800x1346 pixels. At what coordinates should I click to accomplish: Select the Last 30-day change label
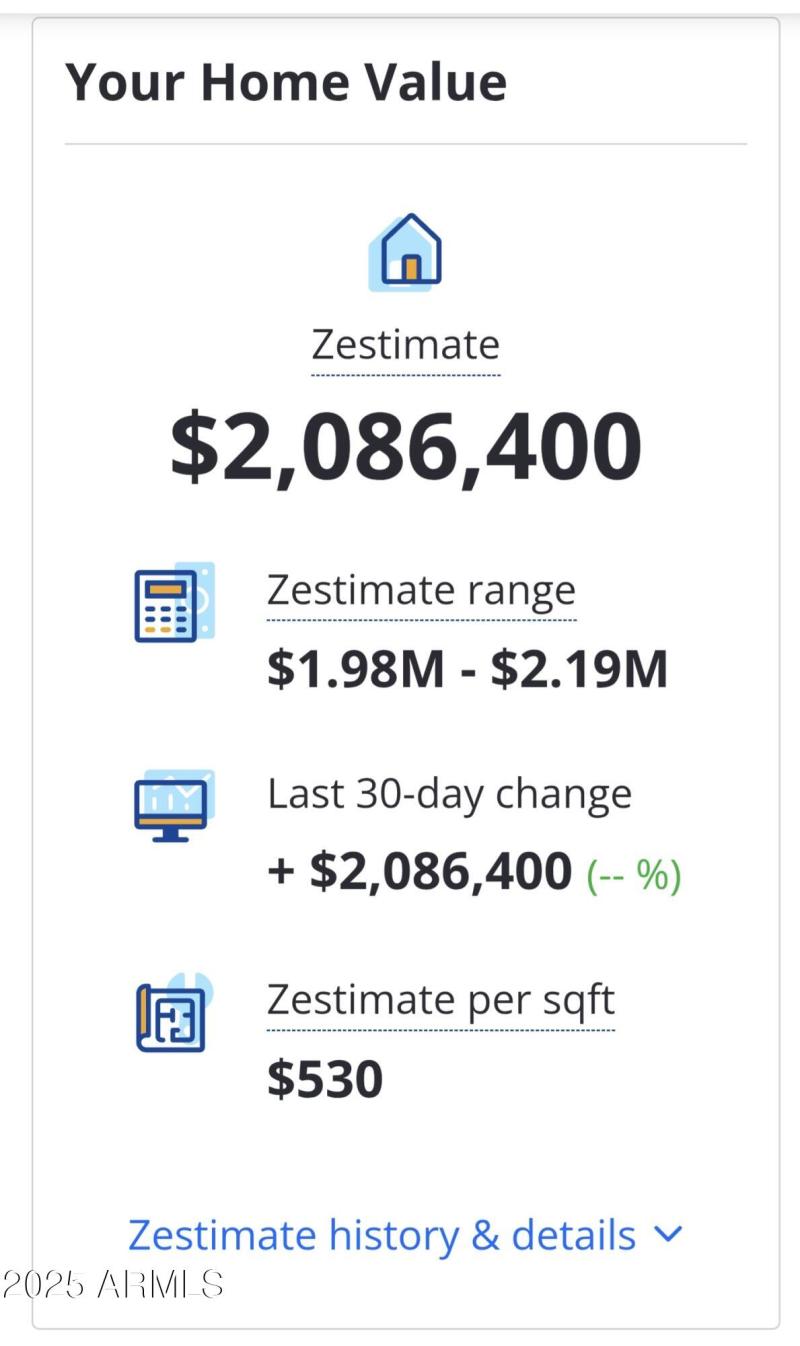(449, 793)
